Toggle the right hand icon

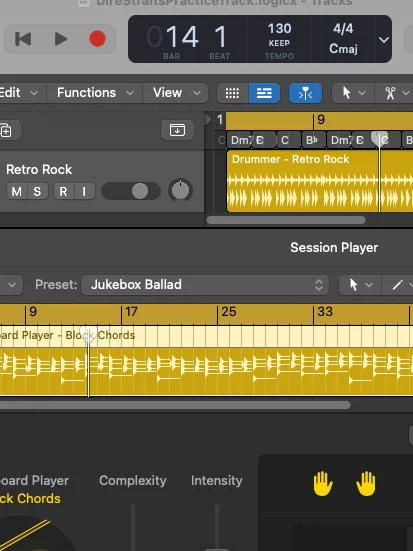[x=366, y=484]
